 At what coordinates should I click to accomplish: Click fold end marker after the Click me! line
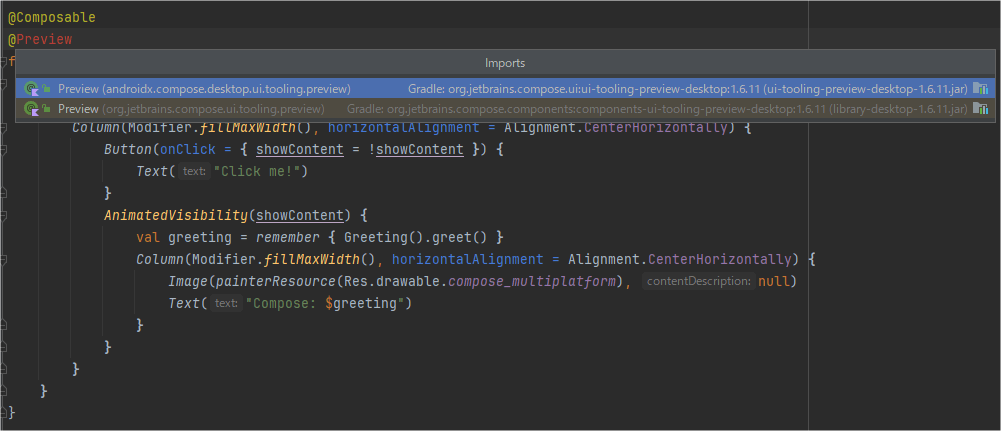click(x=3, y=192)
